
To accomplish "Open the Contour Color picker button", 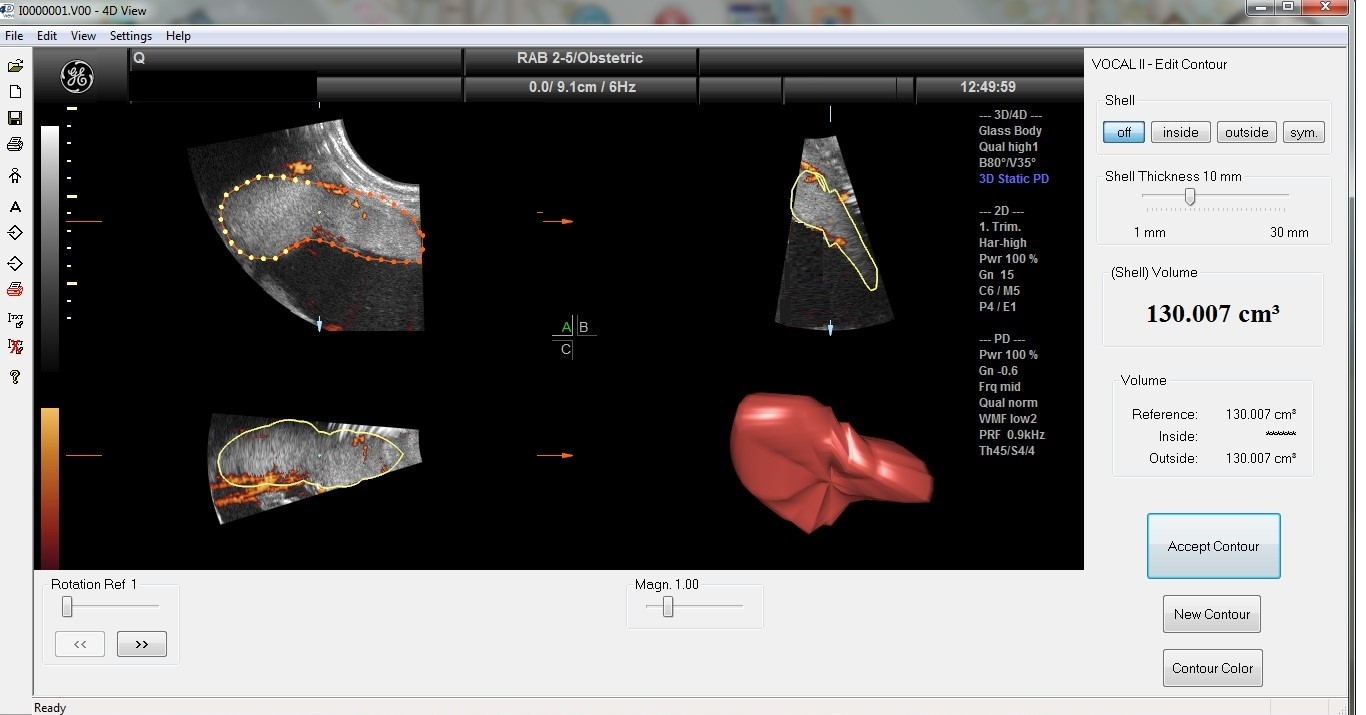I will [x=1212, y=668].
